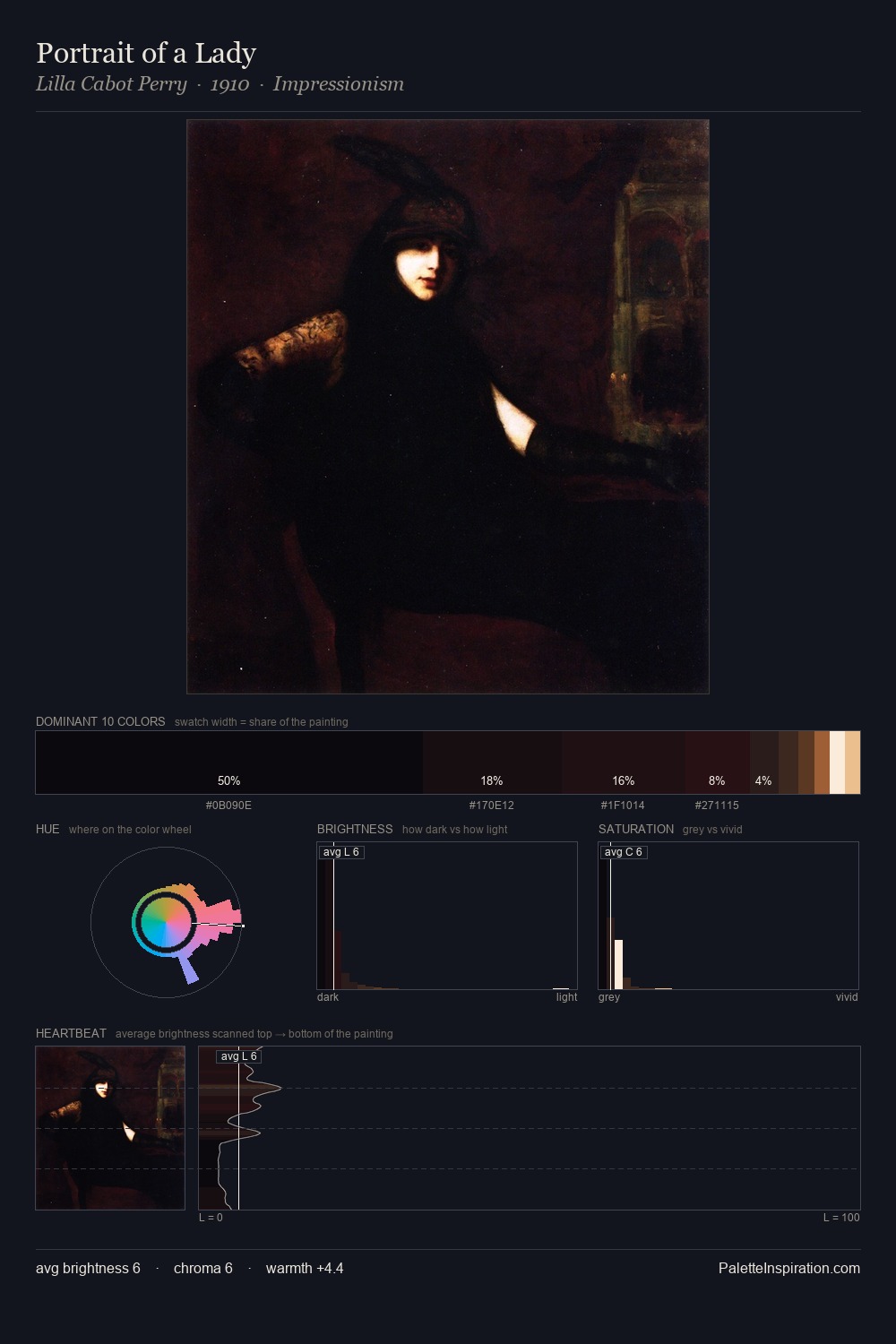Click the "L = 100" axis label

pos(841,1218)
